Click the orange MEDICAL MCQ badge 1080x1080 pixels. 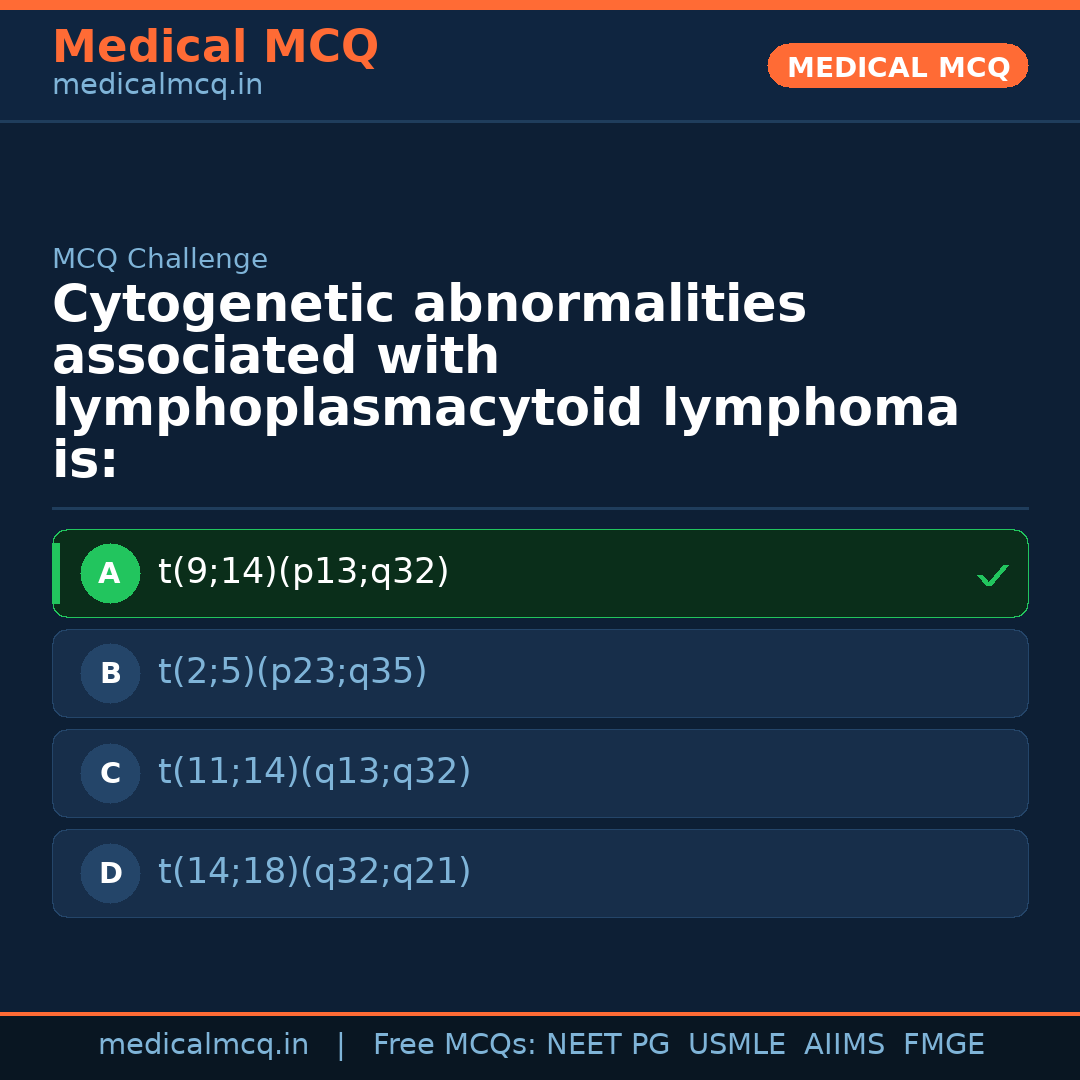click(897, 67)
